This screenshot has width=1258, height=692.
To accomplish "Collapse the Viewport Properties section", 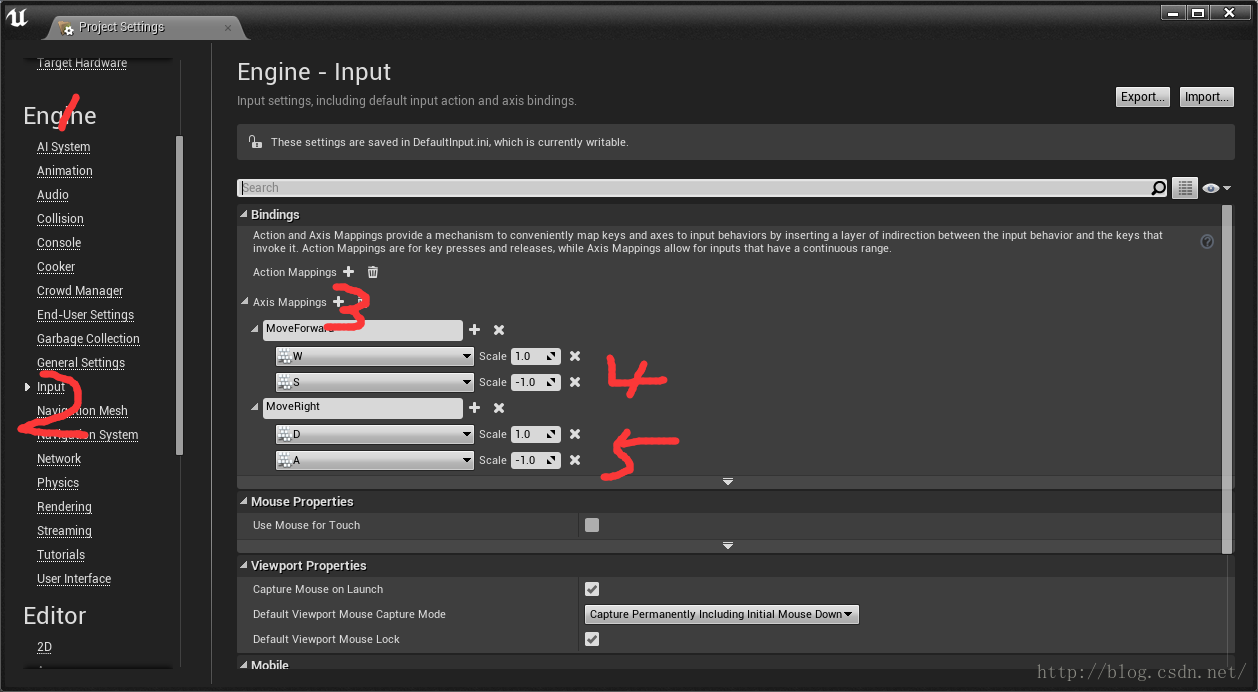I will (244, 565).
